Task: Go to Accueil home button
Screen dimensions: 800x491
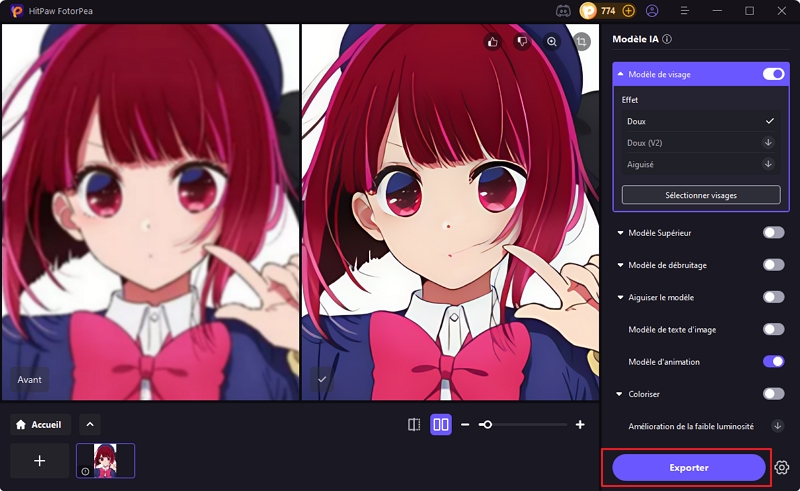Action: pyautogui.click(x=40, y=425)
